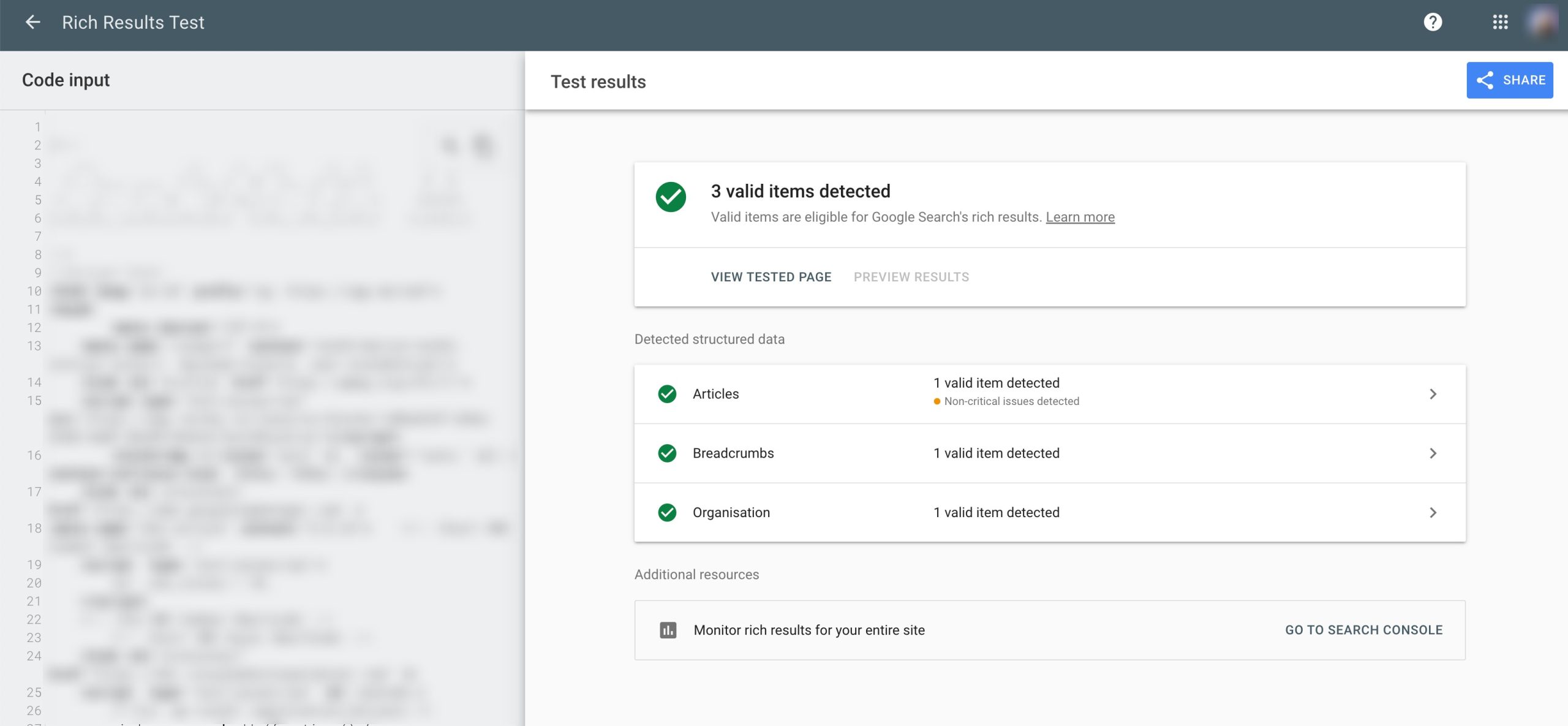Click the back arrow beside Rich Results Test
The height and width of the screenshot is (726, 1568).
[x=32, y=23]
